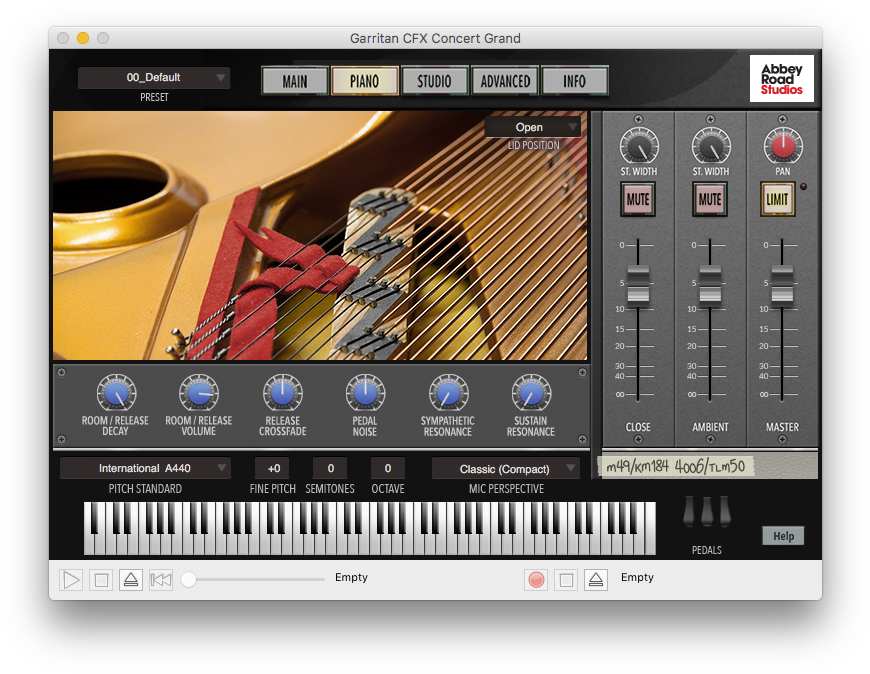Viewport: 870px width, 674px height.
Task: Eject the loaded playback file
Action: (131, 580)
